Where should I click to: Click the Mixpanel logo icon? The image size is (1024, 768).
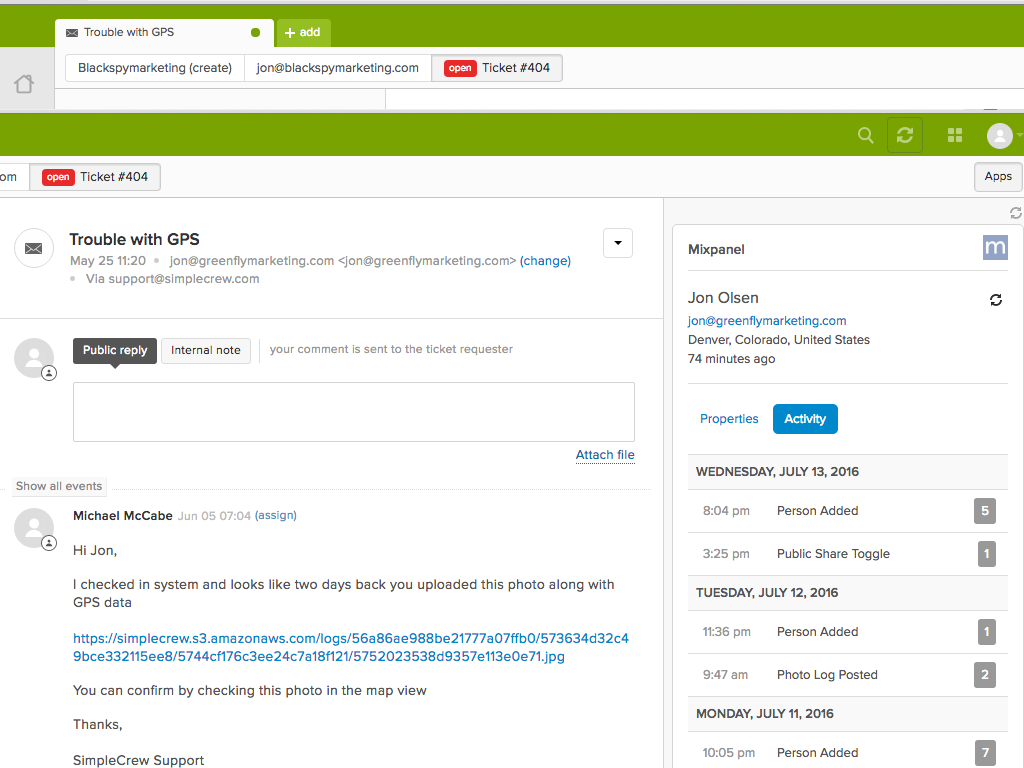[x=995, y=248]
